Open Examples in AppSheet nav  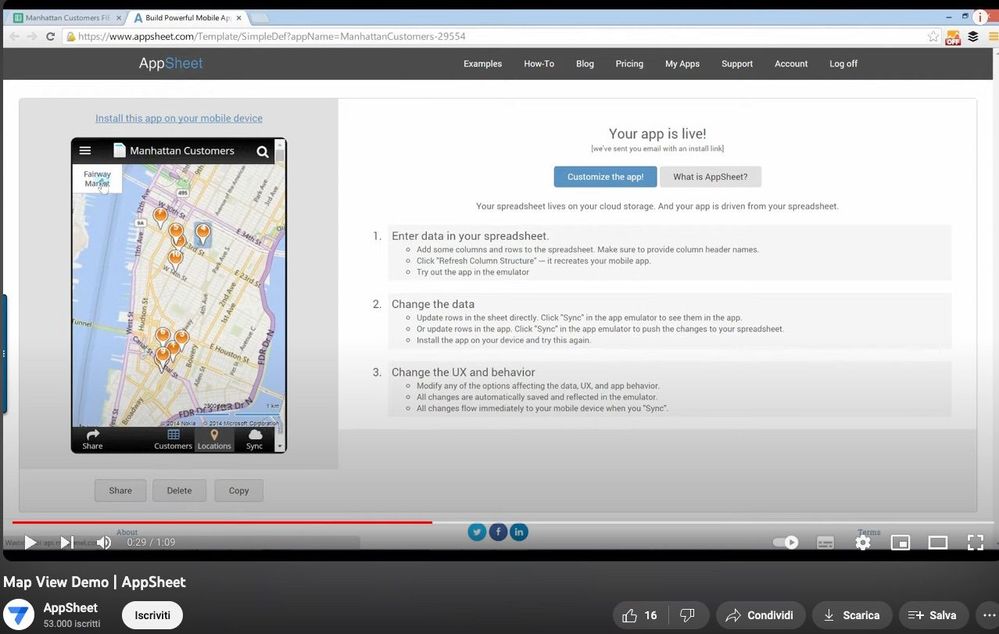pos(482,64)
